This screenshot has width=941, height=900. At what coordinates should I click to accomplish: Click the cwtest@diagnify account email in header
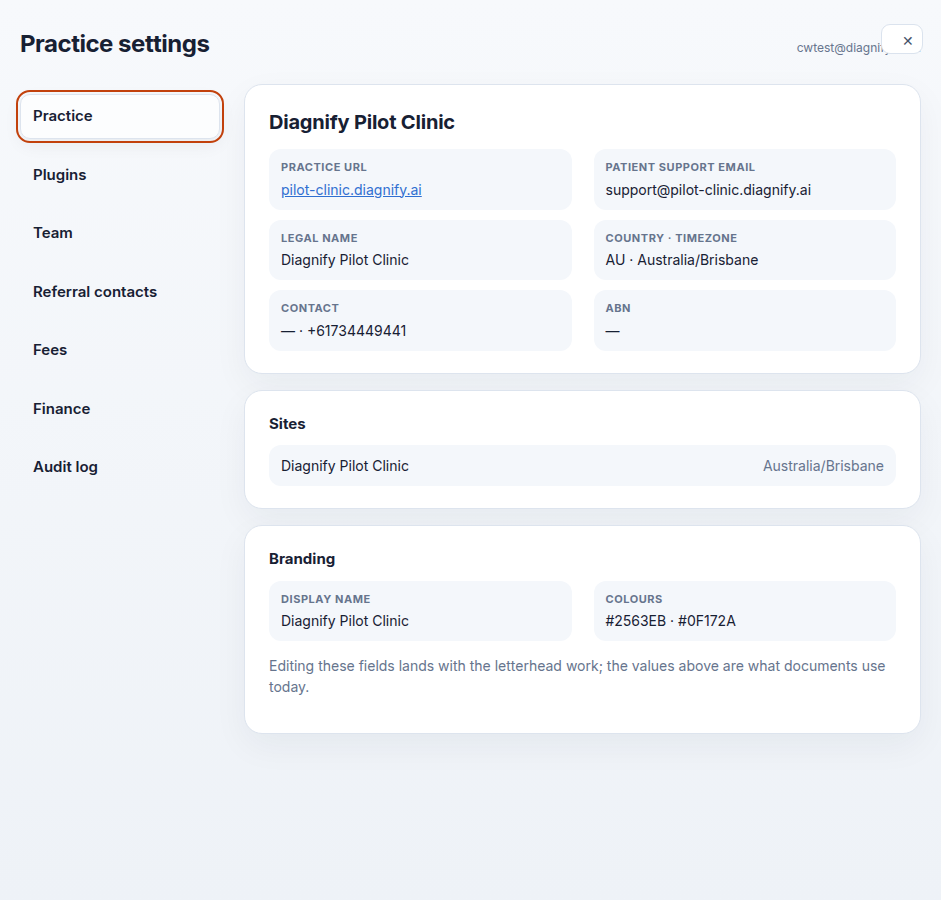coord(841,48)
